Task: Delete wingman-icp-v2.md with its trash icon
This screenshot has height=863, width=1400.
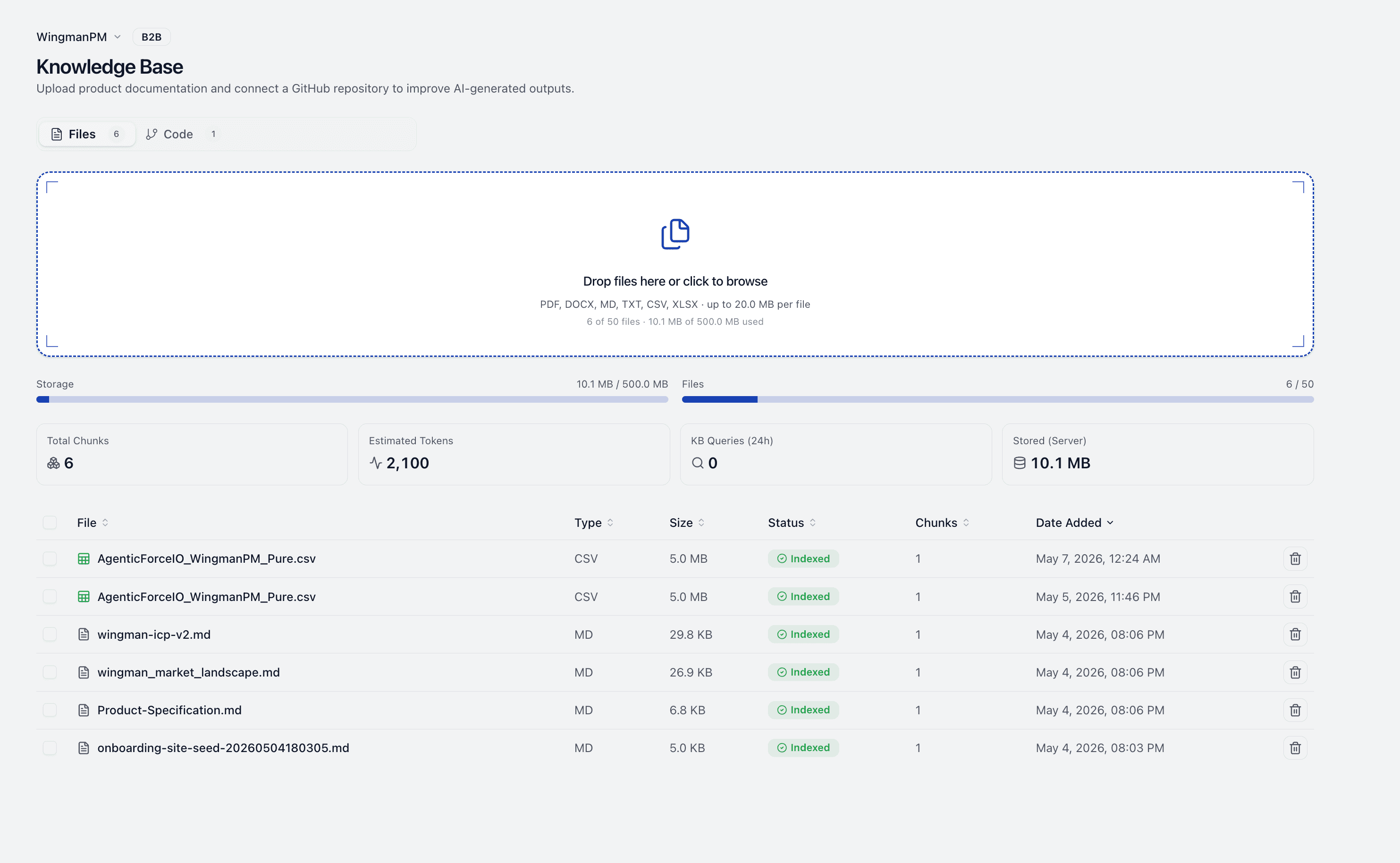Action: [x=1295, y=634]
